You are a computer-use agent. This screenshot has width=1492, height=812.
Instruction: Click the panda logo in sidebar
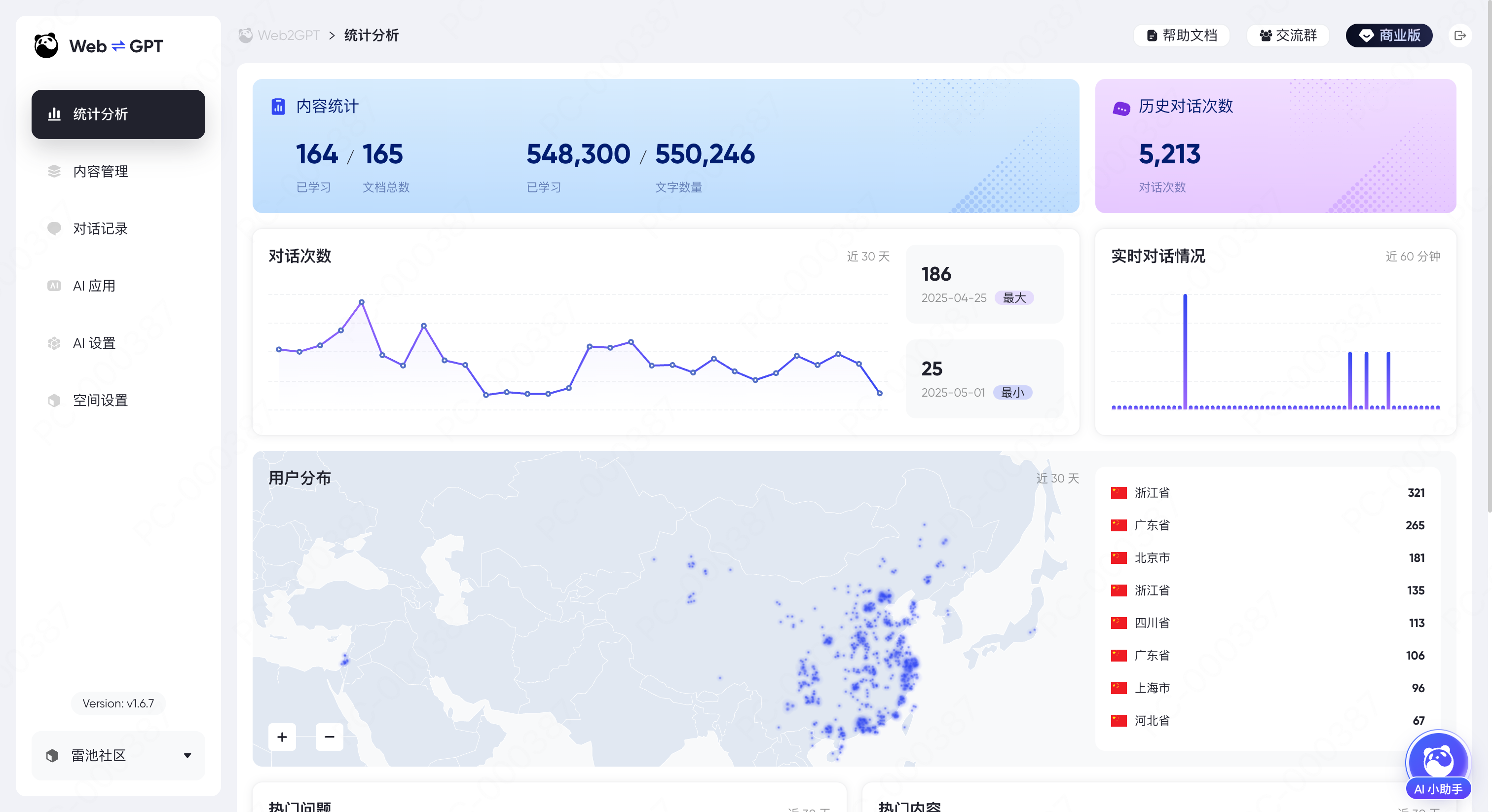pos(46,46)
